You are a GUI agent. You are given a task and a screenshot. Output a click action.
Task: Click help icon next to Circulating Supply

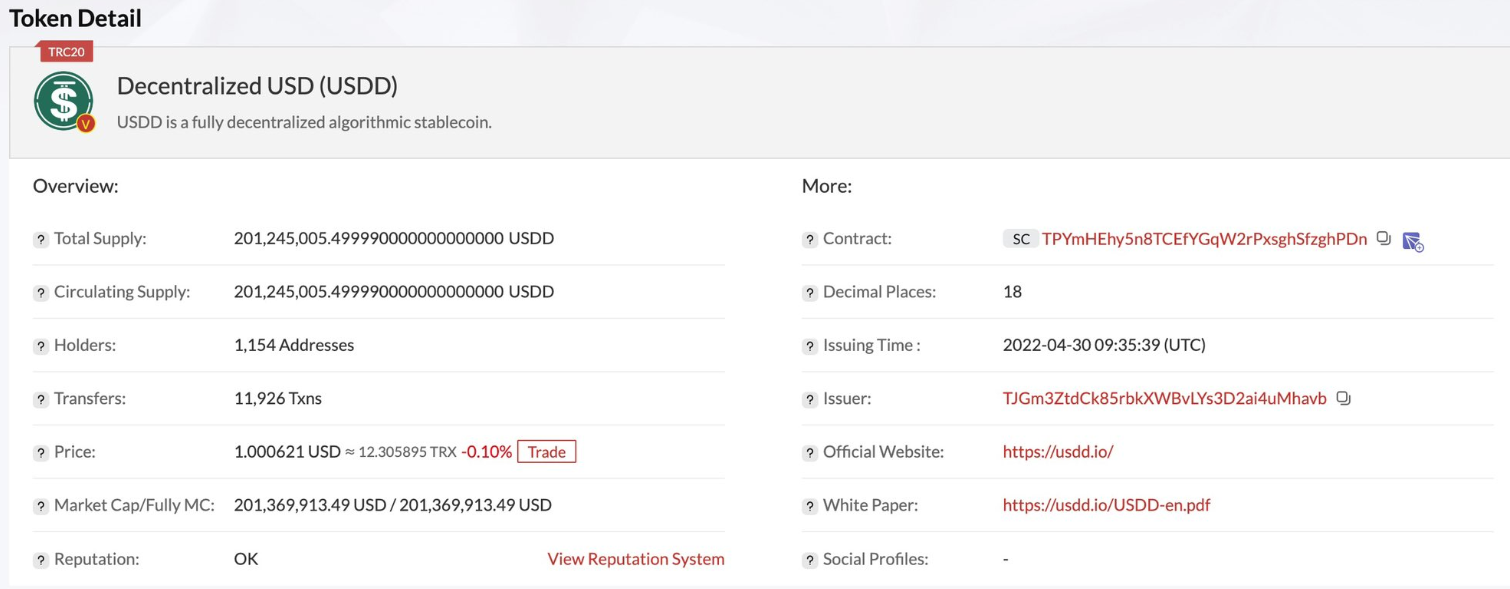point(41,293)
